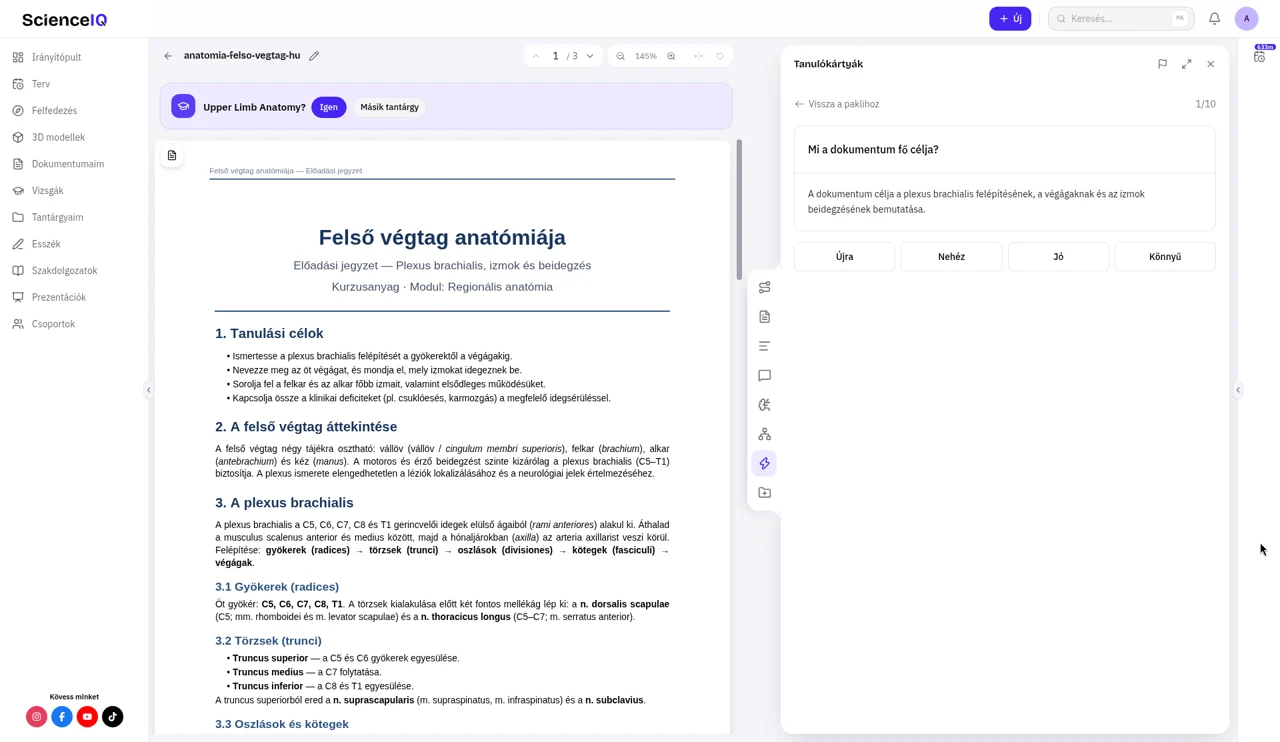Click the Új button

(x=1010, y=18)
